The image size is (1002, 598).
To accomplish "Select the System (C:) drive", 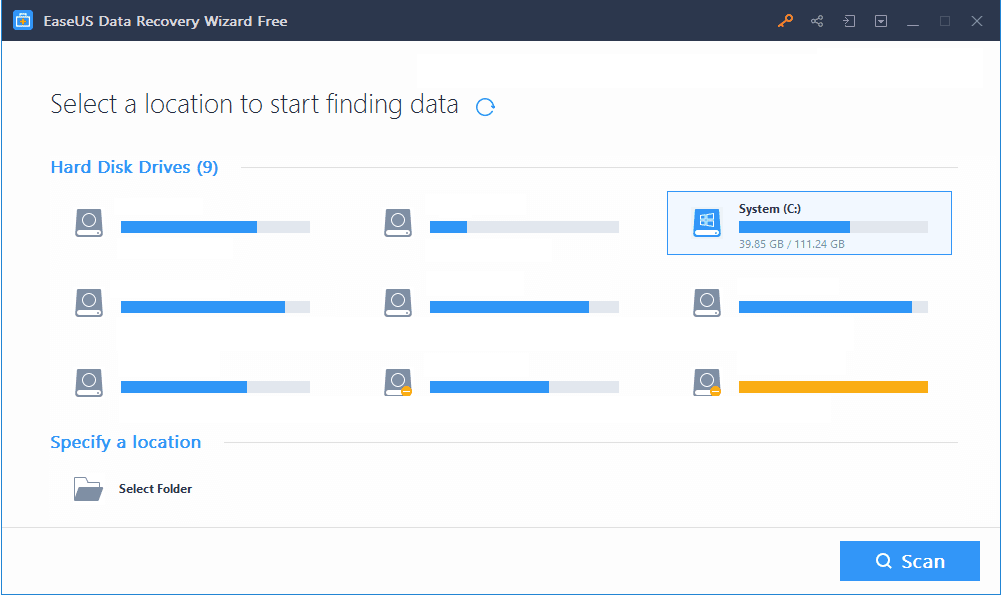I will click(x=809, y=223).
